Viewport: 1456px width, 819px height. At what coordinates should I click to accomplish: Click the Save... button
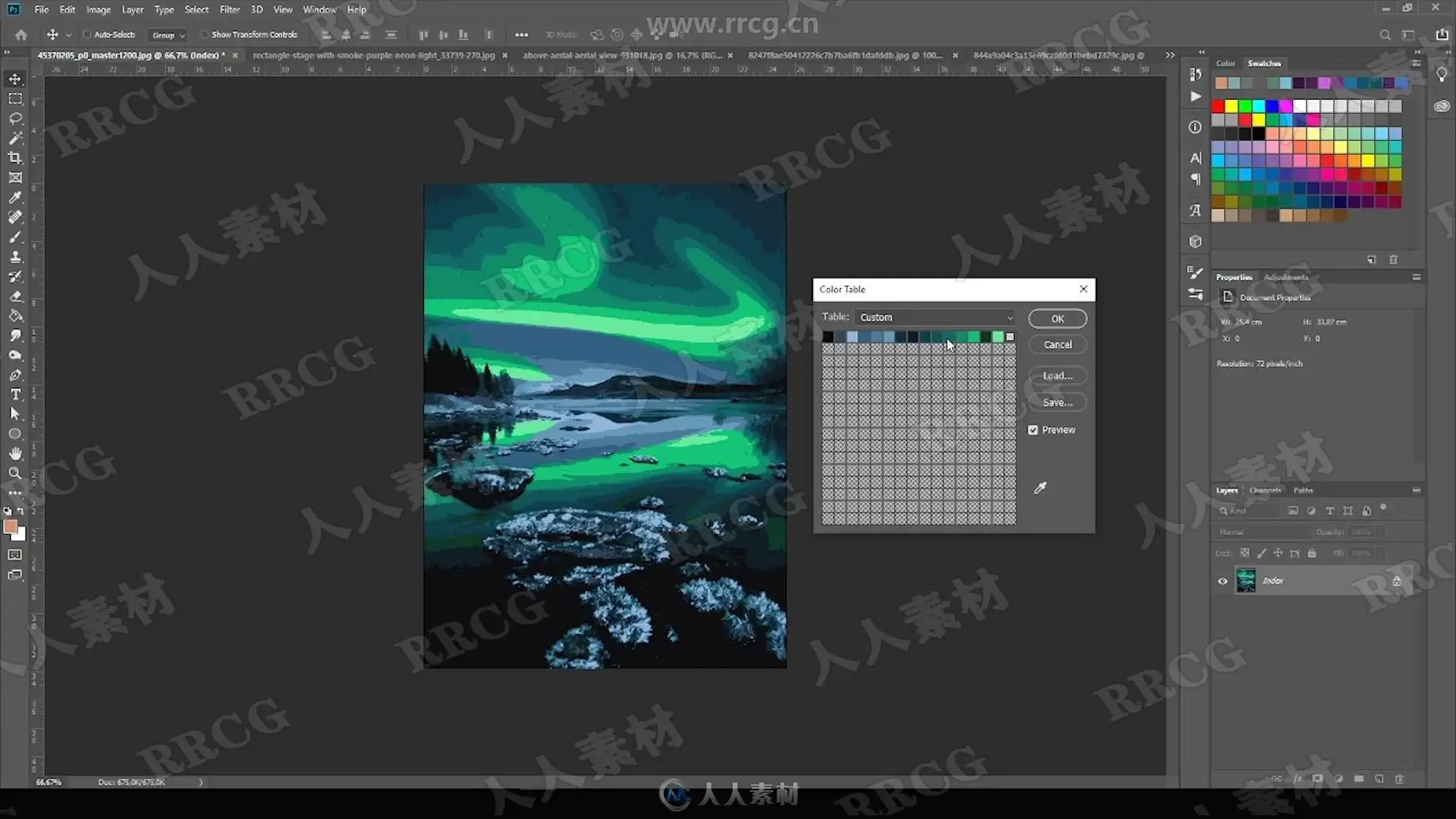point(1057,403)
